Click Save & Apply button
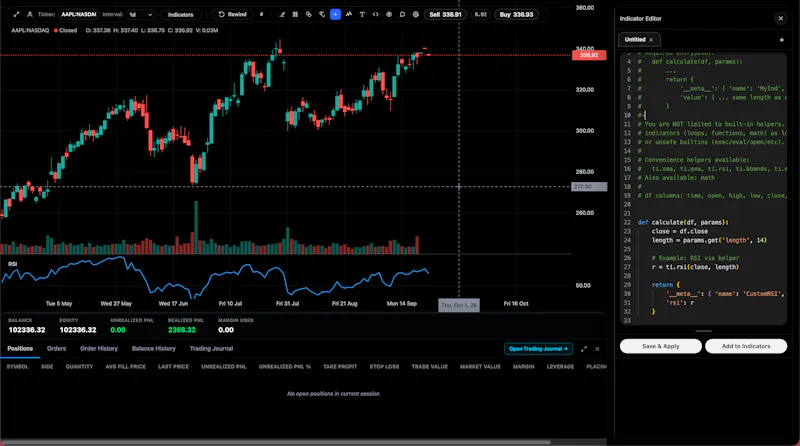 point(661,346)
